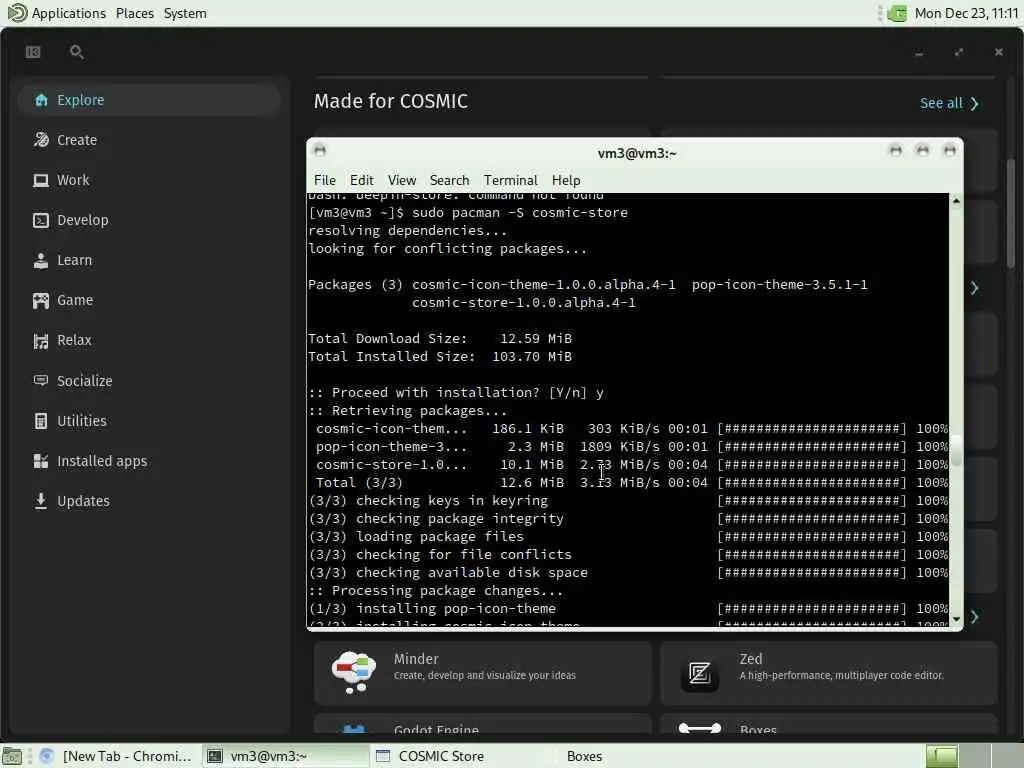Click the terminal window menu icon in titlebar
This screenshot has width=1024, height=768.
(x=319, y=151)
